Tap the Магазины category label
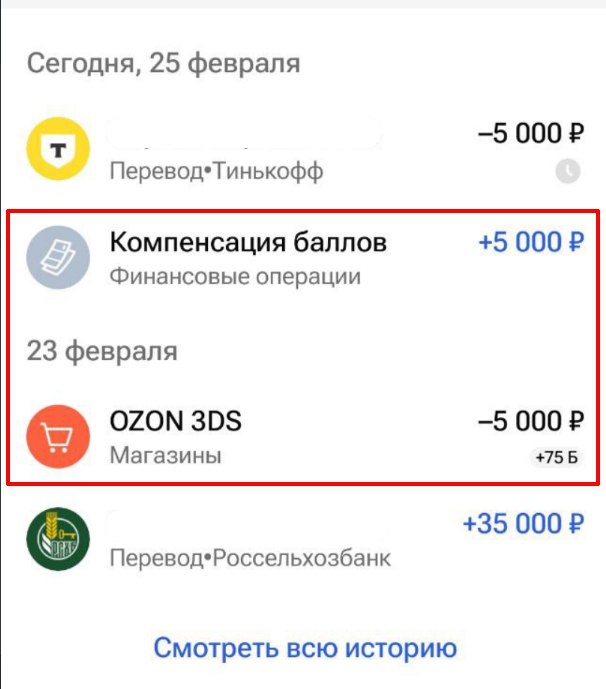 (165, 455)
